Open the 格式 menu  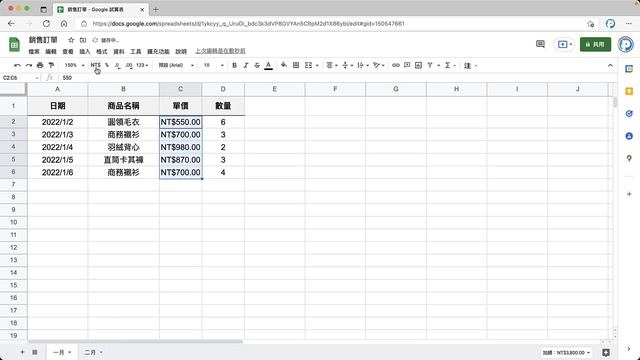tap(102, 51)
